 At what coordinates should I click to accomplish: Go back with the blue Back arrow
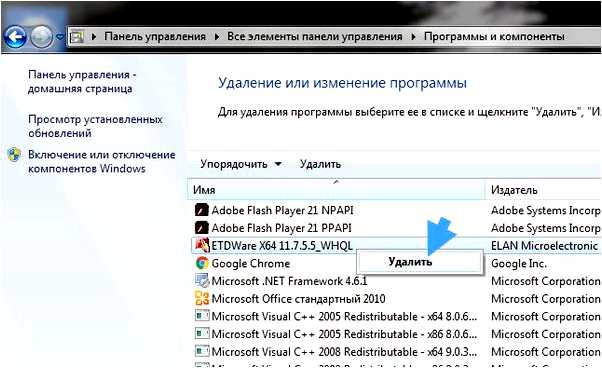(15, 37)
